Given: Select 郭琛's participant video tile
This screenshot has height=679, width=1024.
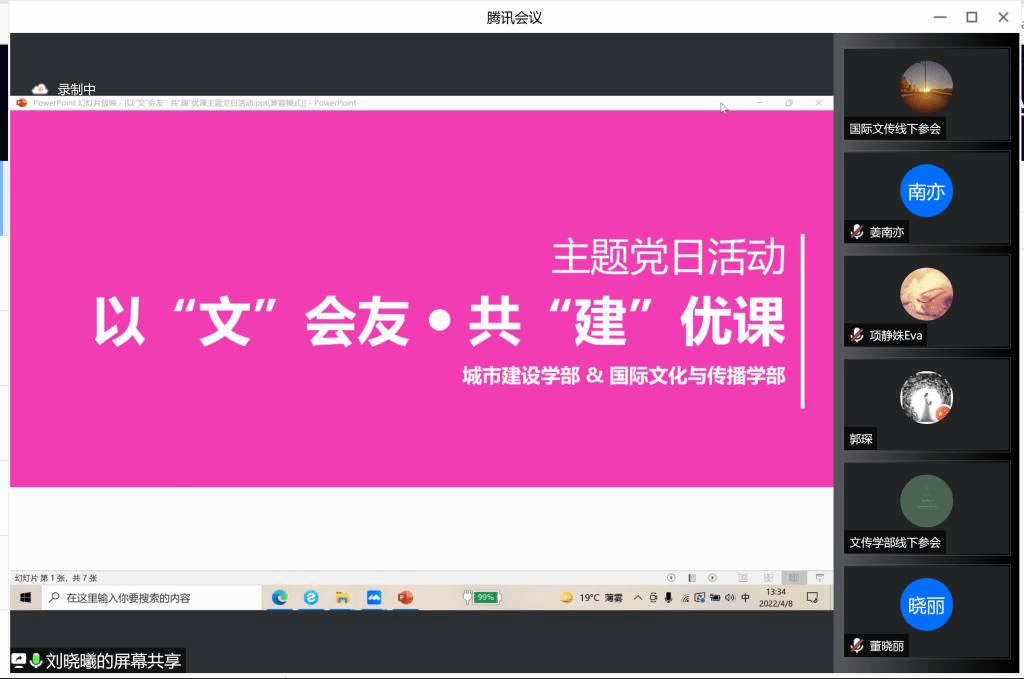Looking at the screenshot, I should [926, 404].
